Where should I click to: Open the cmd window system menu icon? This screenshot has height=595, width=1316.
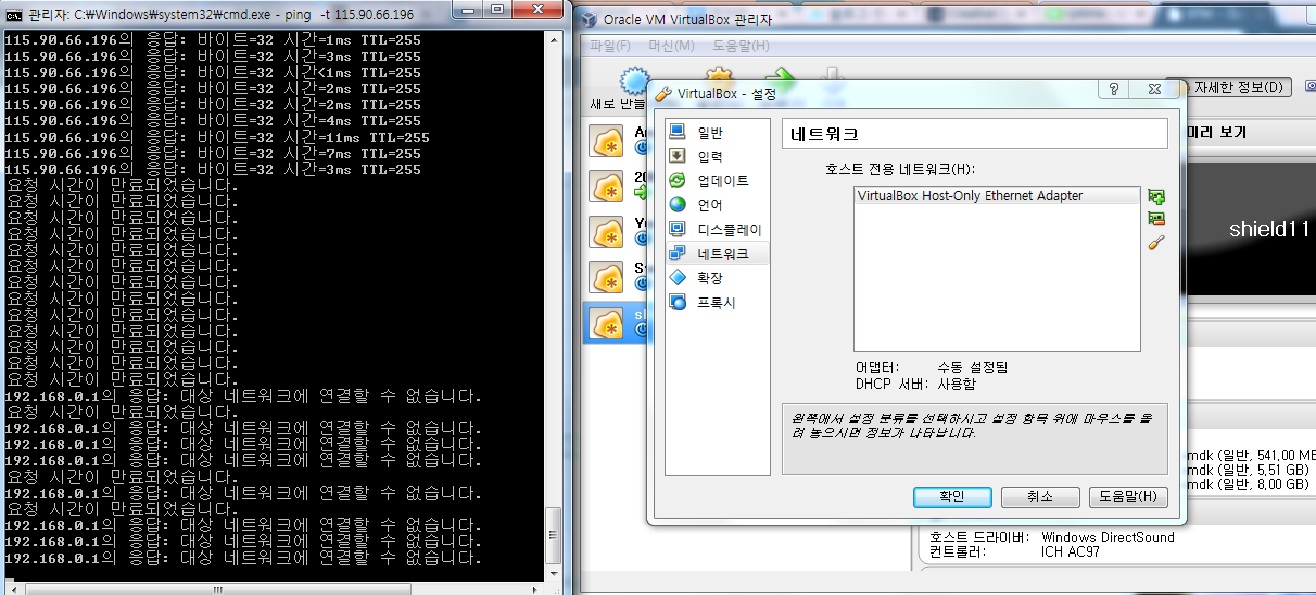(x=15, y=15)
